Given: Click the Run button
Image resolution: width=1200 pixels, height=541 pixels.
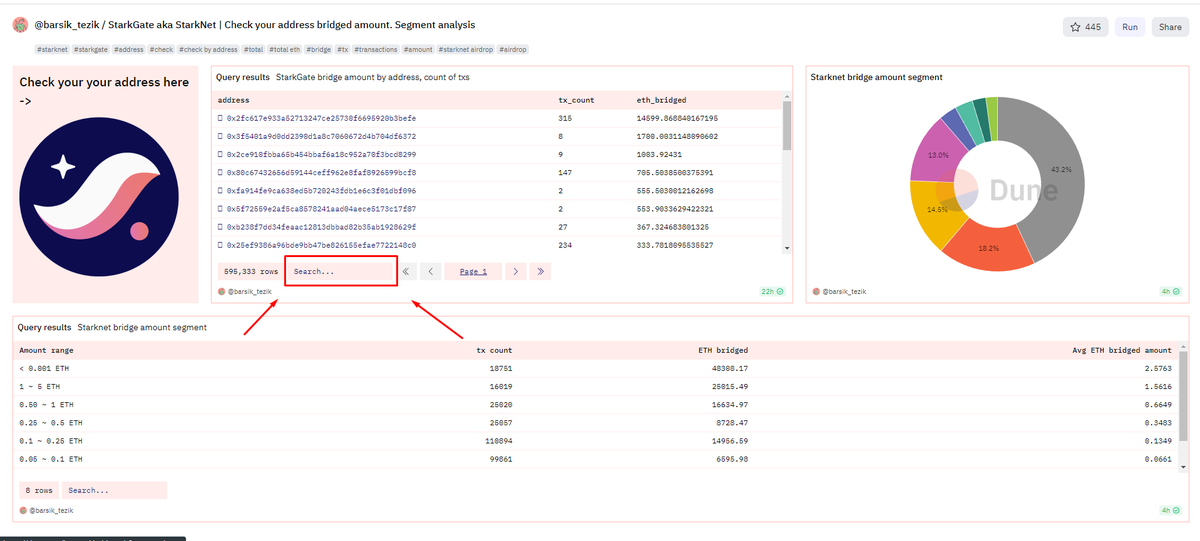Looking at the screenshot, I should click(x=1129, y=27).
